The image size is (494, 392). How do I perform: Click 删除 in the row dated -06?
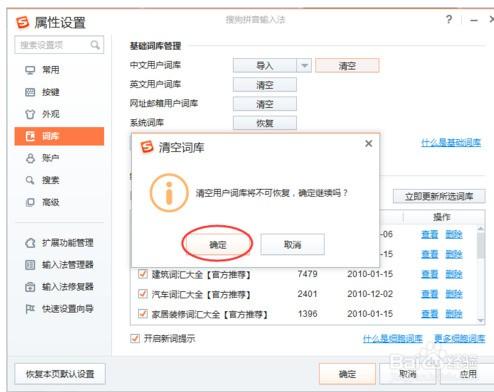[x=454, y=234]
